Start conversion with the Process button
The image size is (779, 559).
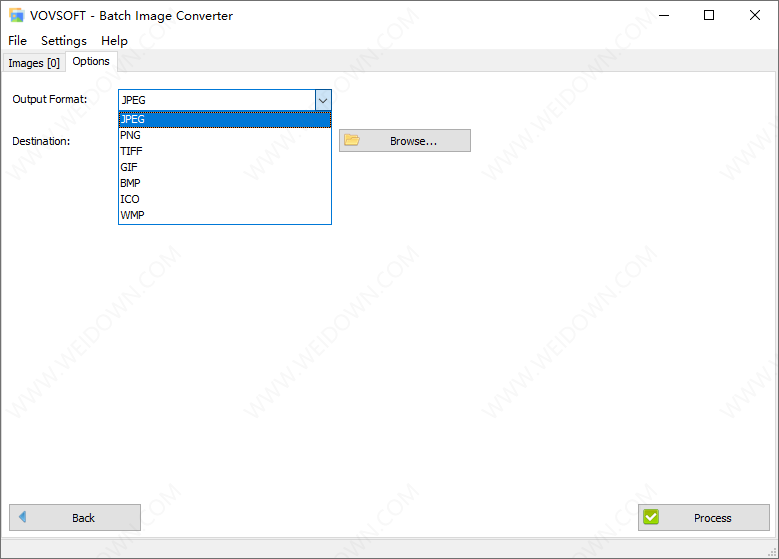(704, 518)
